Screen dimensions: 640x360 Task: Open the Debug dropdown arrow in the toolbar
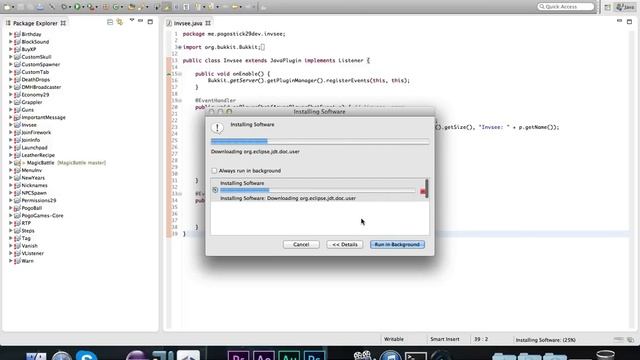pos(70,7)
